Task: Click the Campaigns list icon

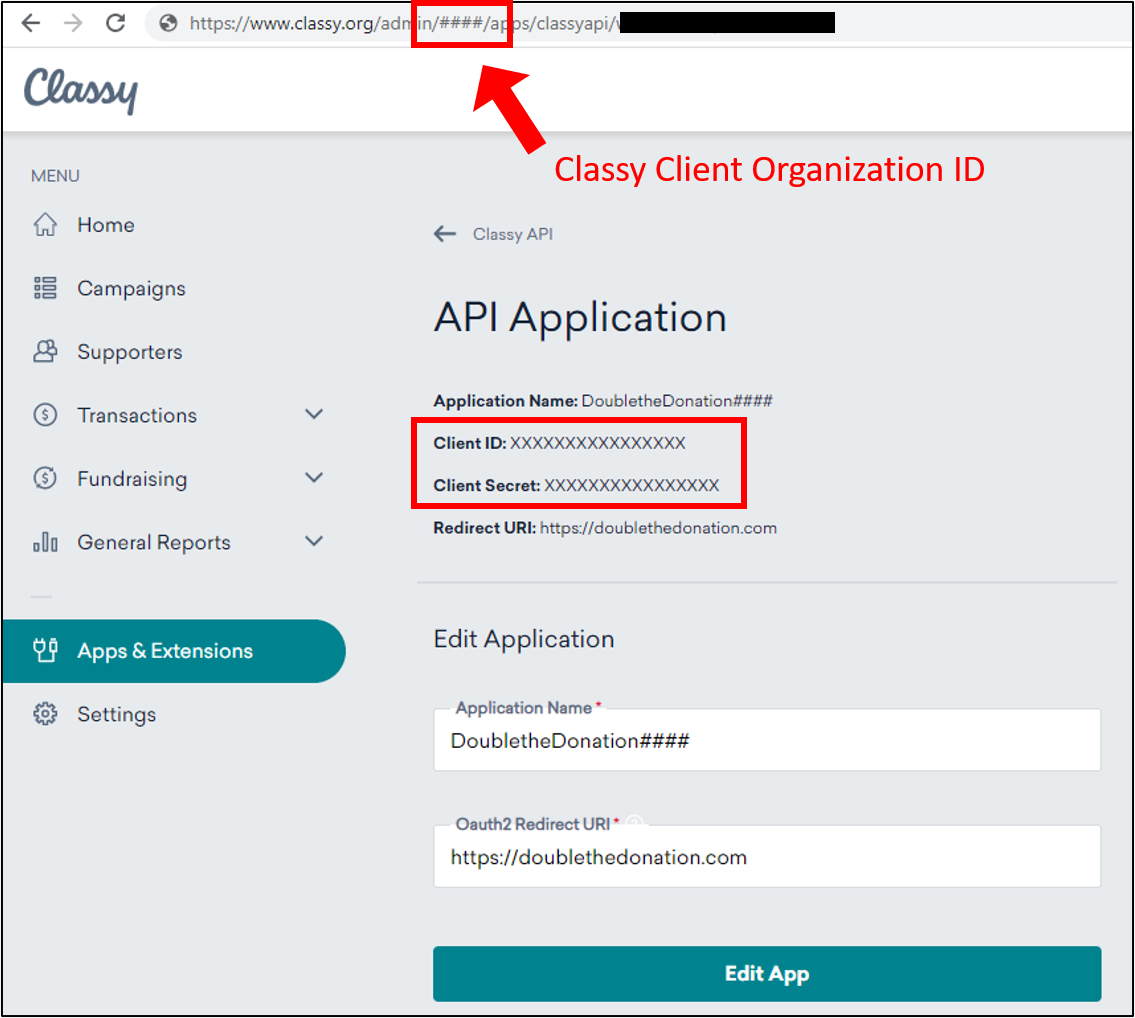Action: click(x=45, y=288)
